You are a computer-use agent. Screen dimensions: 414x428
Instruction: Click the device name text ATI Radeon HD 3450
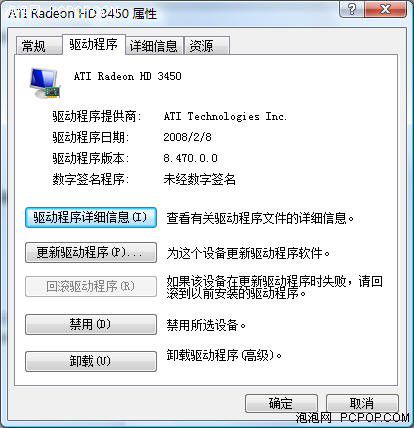click(128, 76)
